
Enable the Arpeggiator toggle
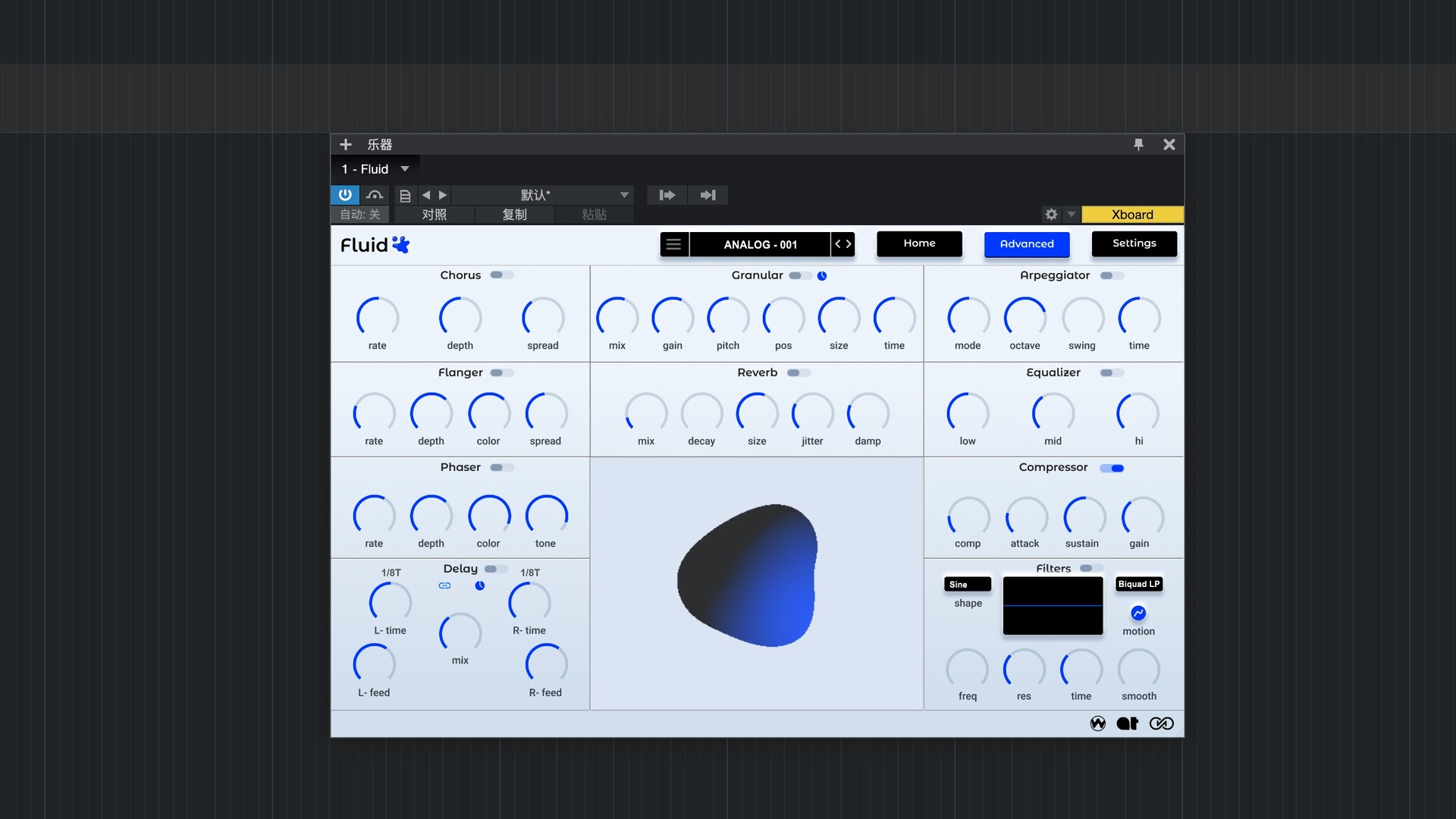1112,275
